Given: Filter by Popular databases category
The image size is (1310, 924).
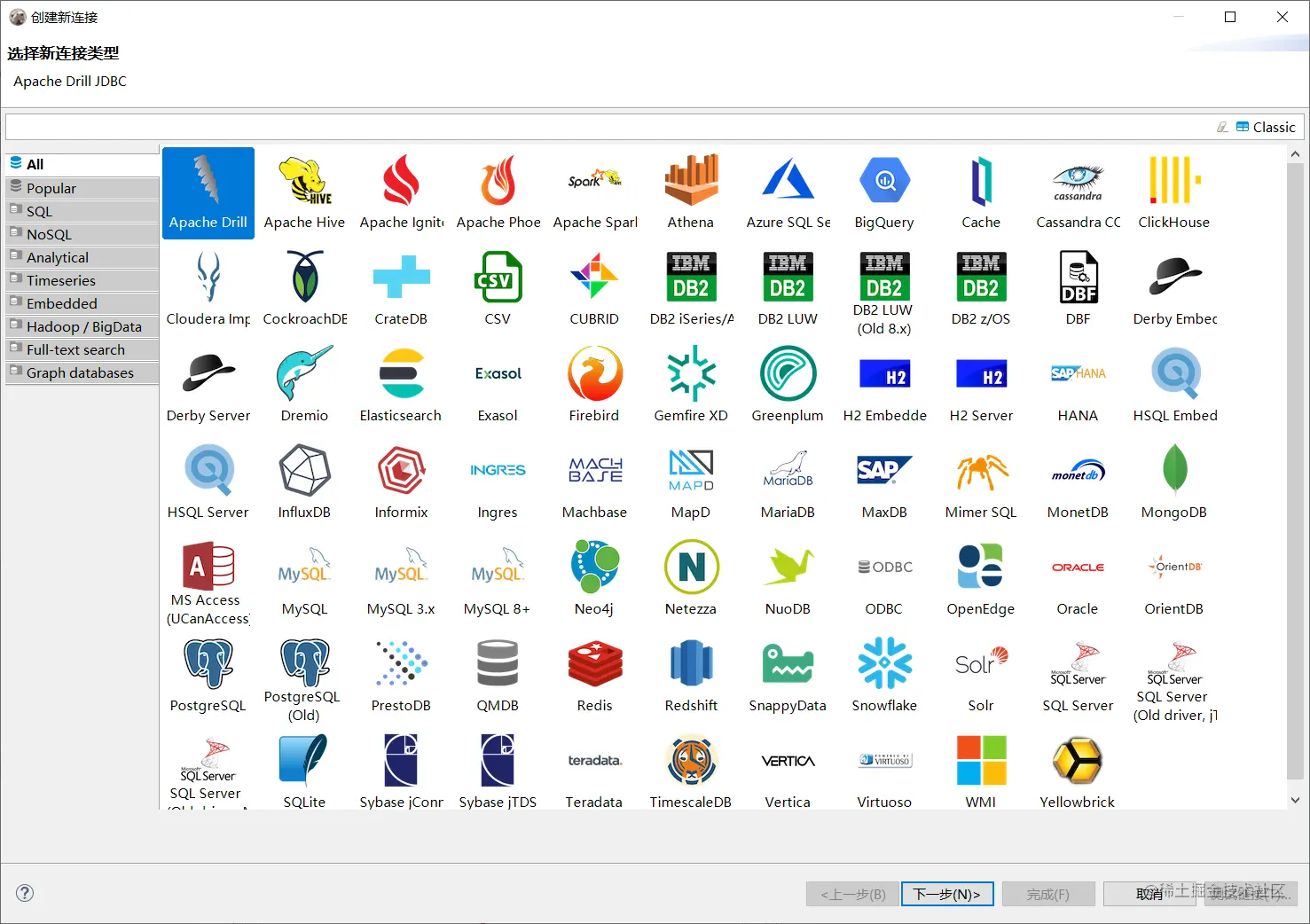Looking at the screenshot, I should [x=82, y=188].
